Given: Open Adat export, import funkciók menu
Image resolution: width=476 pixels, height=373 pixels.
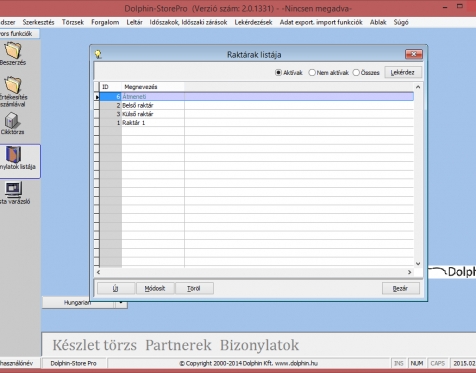Looking at the screenshot, I should point(321,22).
